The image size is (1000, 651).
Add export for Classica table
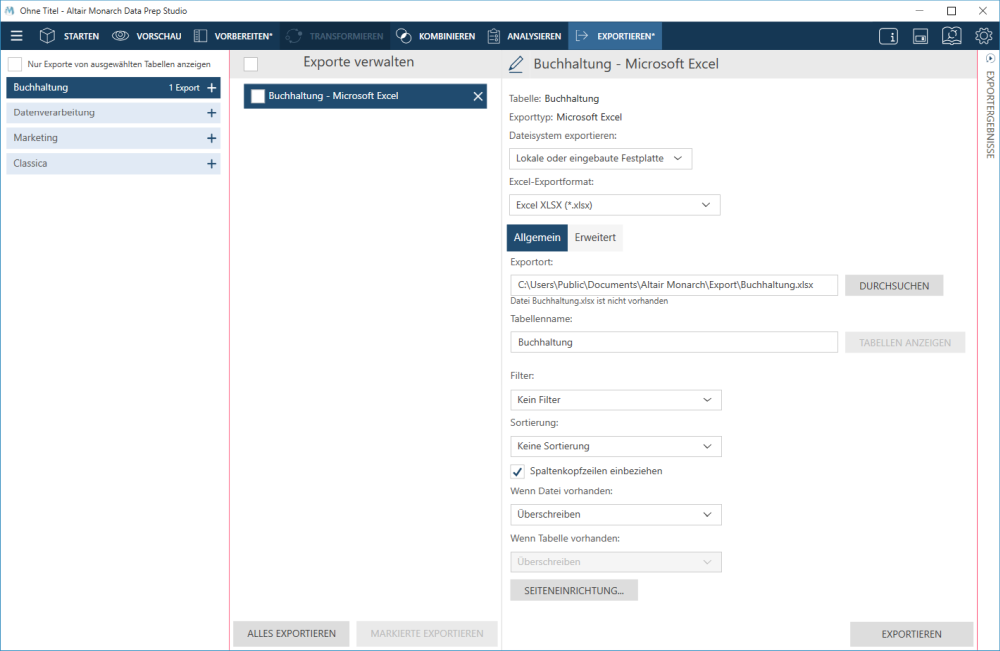[212, 164]
